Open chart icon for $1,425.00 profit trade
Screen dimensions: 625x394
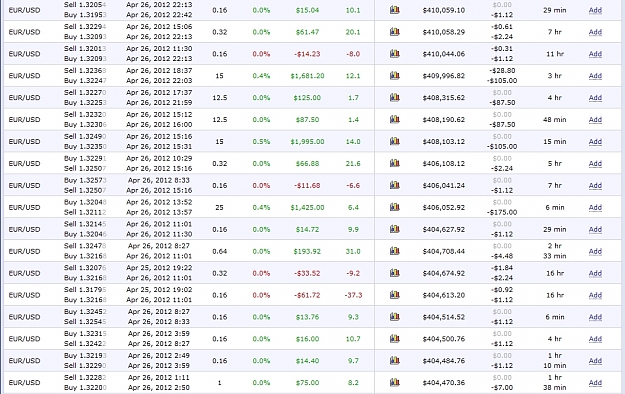(x=395, y=207)
